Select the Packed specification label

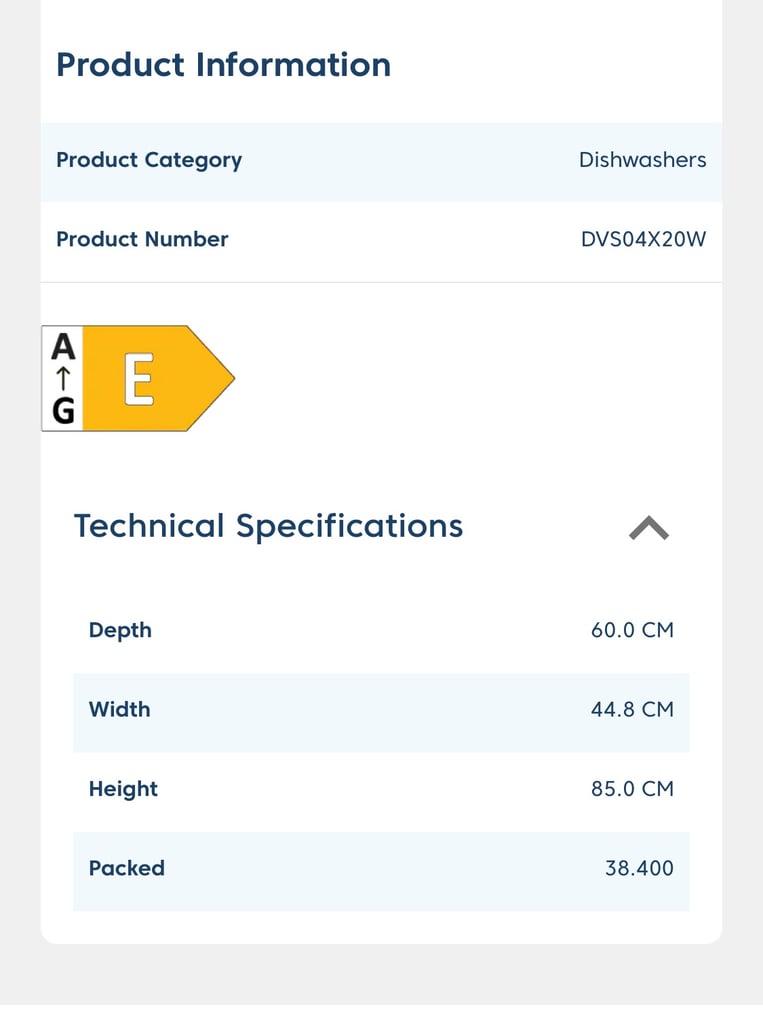(x=127, y=869)
